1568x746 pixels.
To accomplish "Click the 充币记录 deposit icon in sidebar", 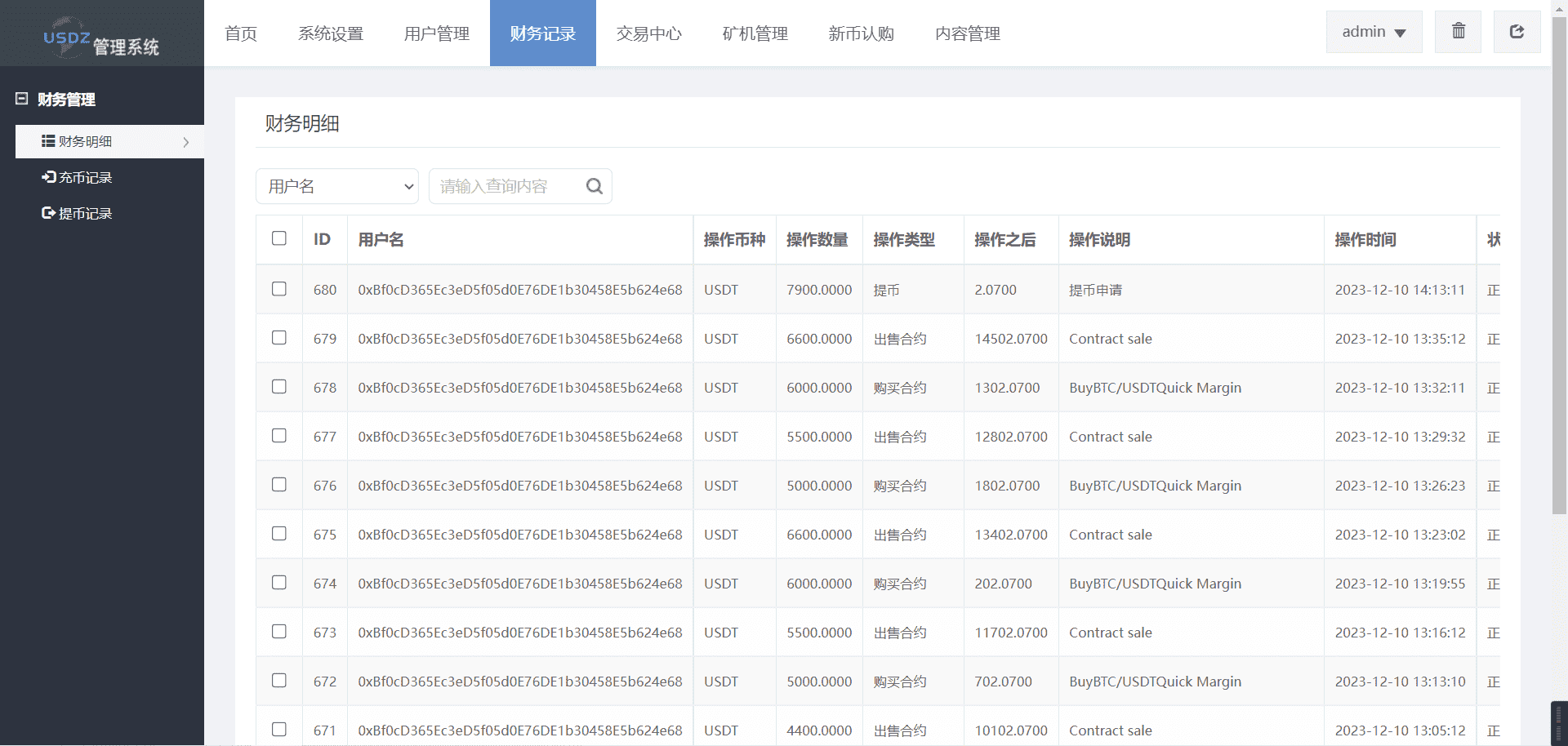I will tap(48, 177).
